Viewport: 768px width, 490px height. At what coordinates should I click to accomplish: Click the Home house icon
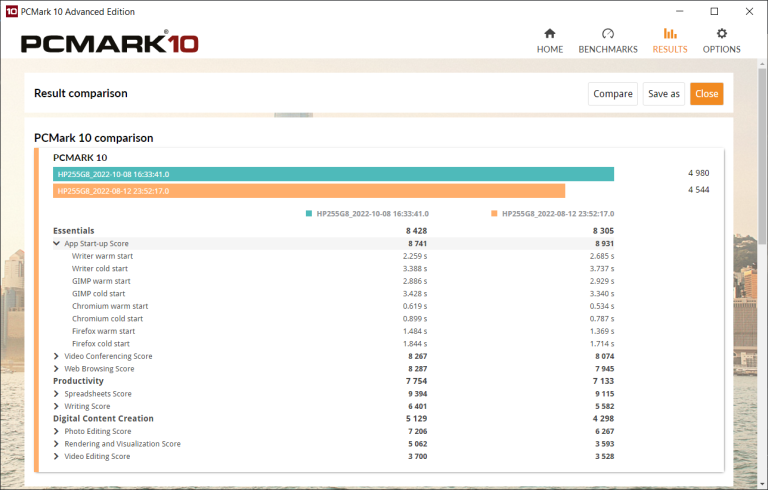(549, 33)
